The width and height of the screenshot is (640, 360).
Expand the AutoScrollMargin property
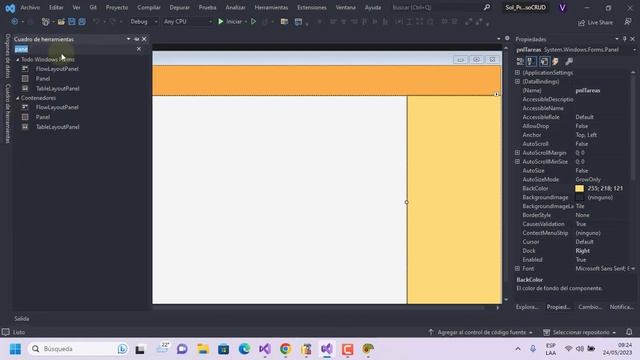[x=517, y=153]
